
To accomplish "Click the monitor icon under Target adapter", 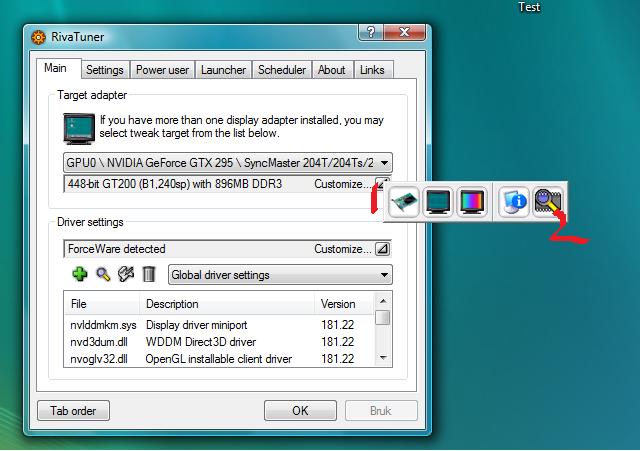I will click(79, 129).
